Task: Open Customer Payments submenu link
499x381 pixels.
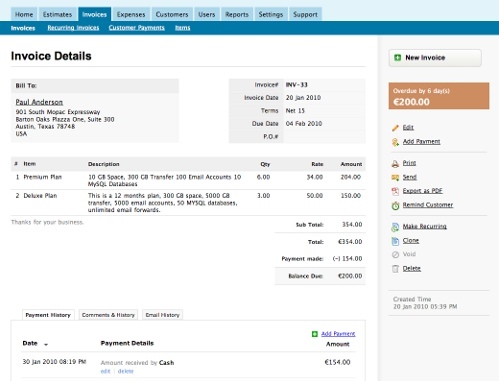Action: tap(137, 28)
